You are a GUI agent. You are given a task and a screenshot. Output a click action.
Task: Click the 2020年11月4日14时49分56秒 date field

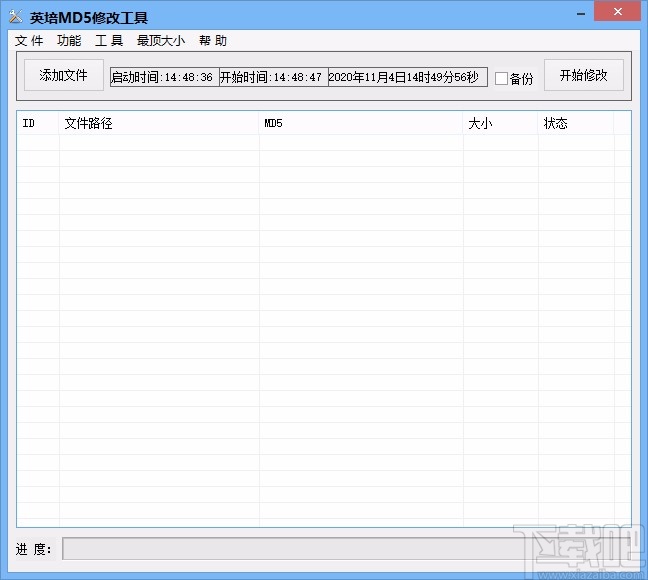[x=407, y=77]
